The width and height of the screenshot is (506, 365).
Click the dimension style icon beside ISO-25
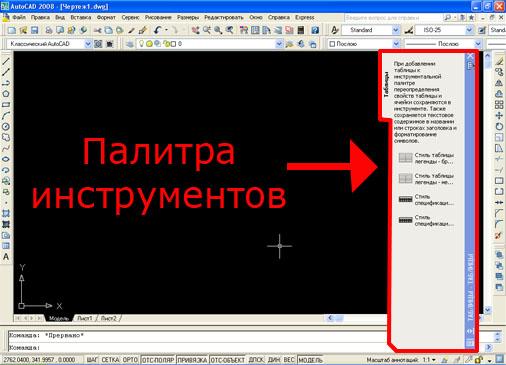click(x=409, y=30)
